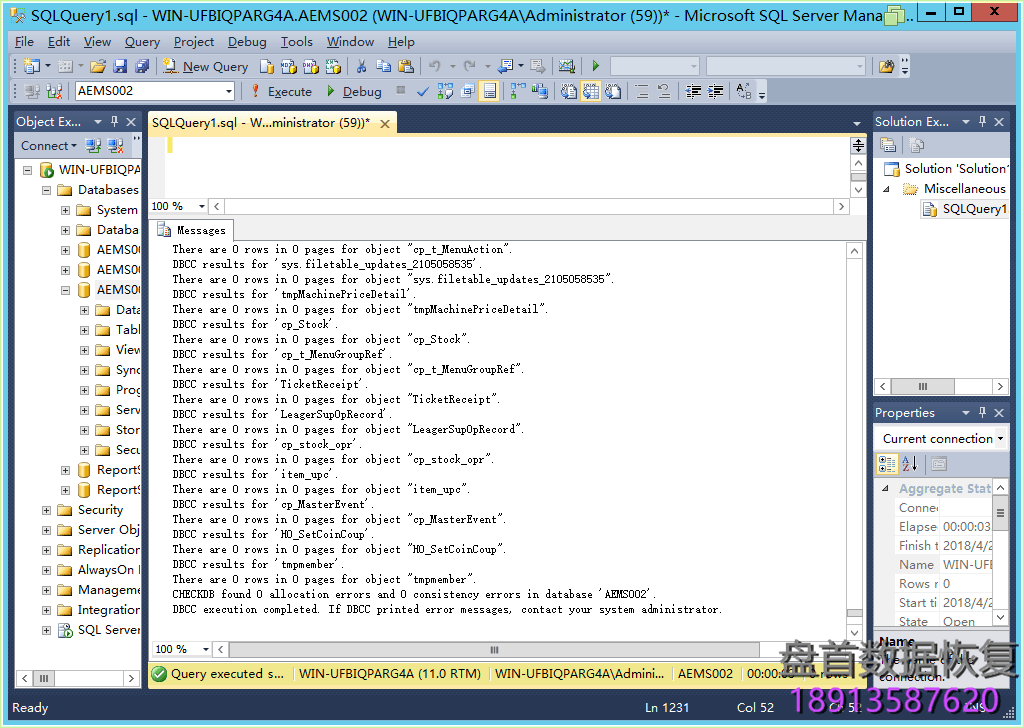Image resolution: width=1024 pixels, height=728 pixels.
Task: Cut selection with the scissors icon
Action: pos(361,66)
